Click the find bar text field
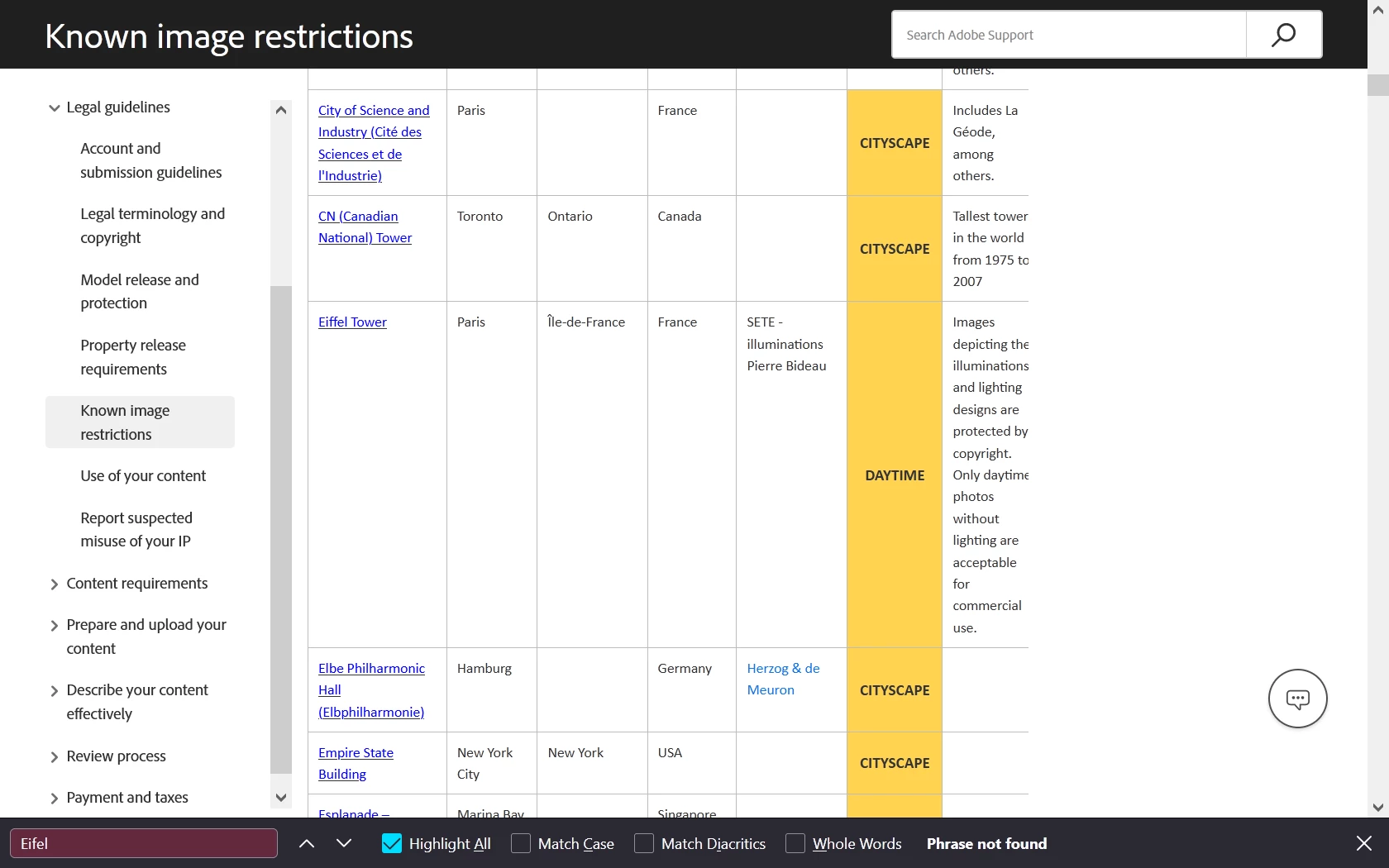Image resolution: width=1389 pixels, height=868 pixels. click(144, 843)
